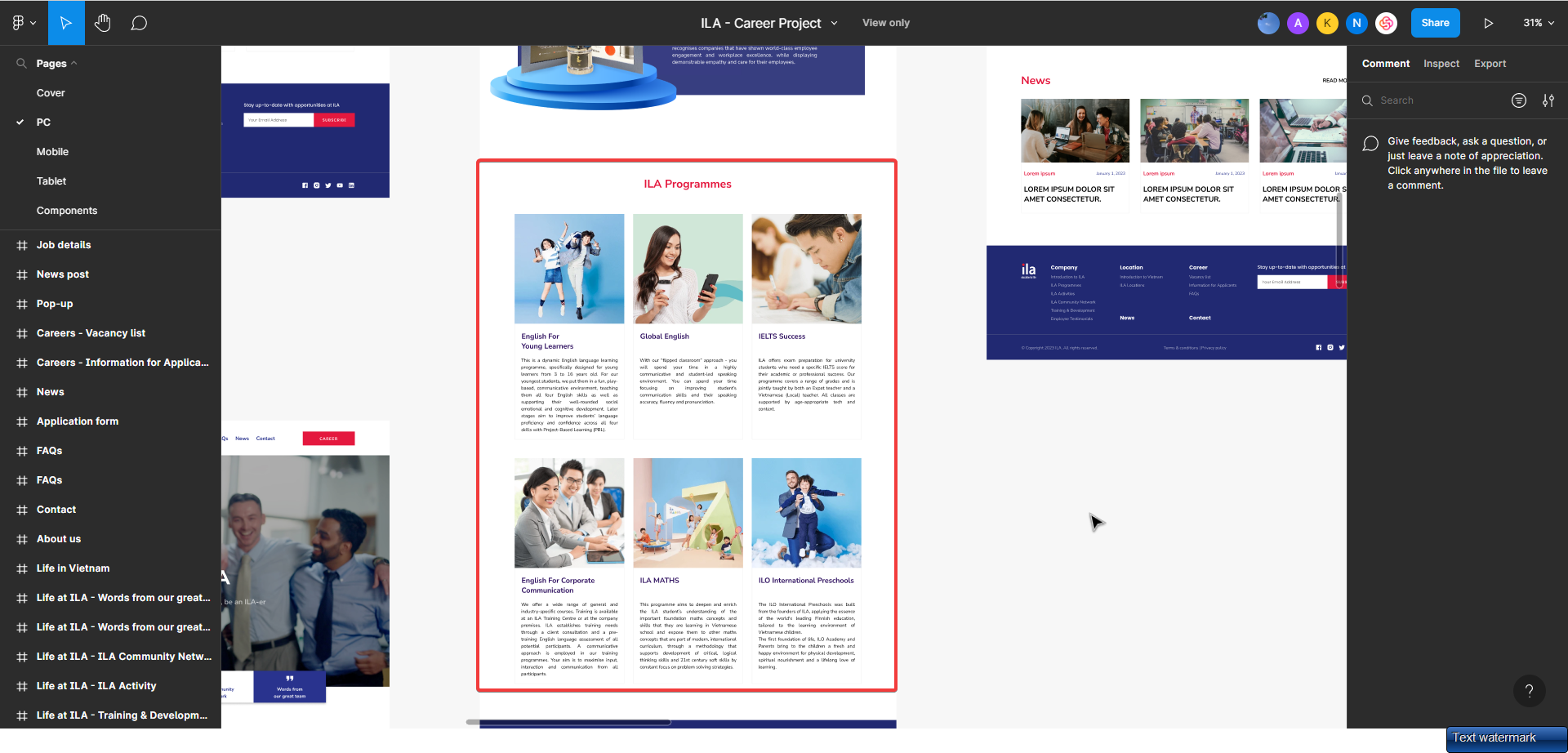Click frame icon beside Job details
The image size is (1568, 753).
click(x=22, y=245)
